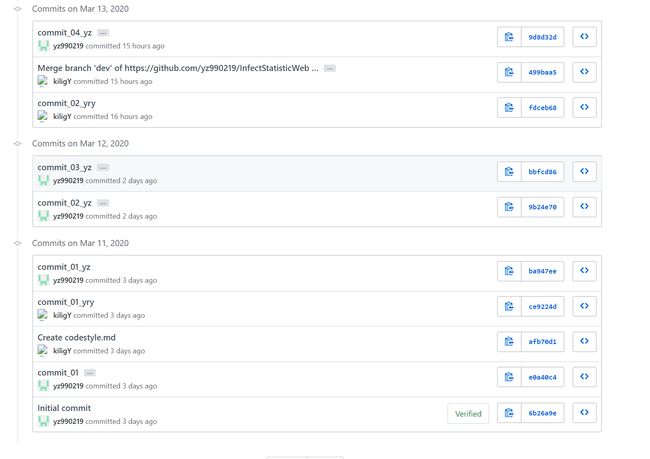650x459 pixels.
Task: Open killigY profile on commit_02_yry row
Action: click(62, 117)
